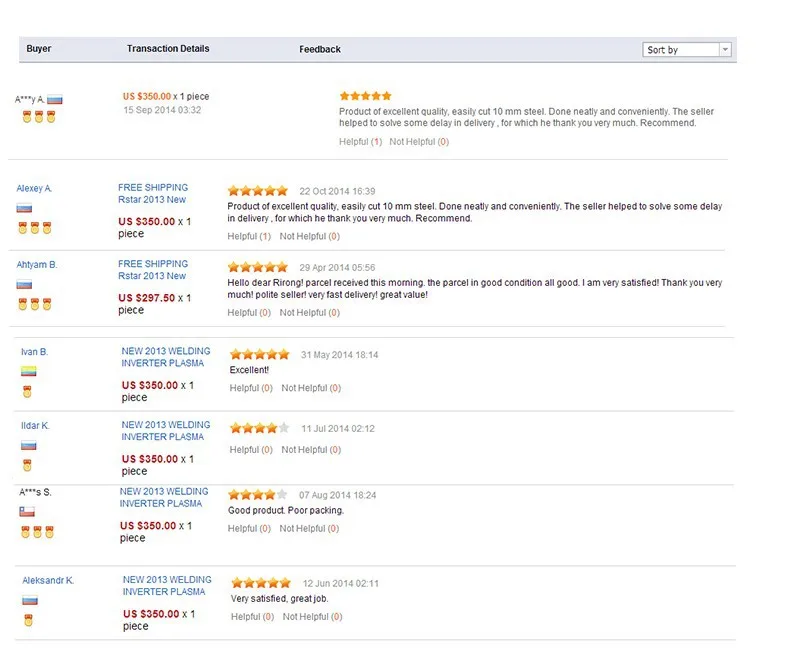Open Ivan B.'s NEW 2013 WELDING INVERTER PLASMA link

click(166, 357)
